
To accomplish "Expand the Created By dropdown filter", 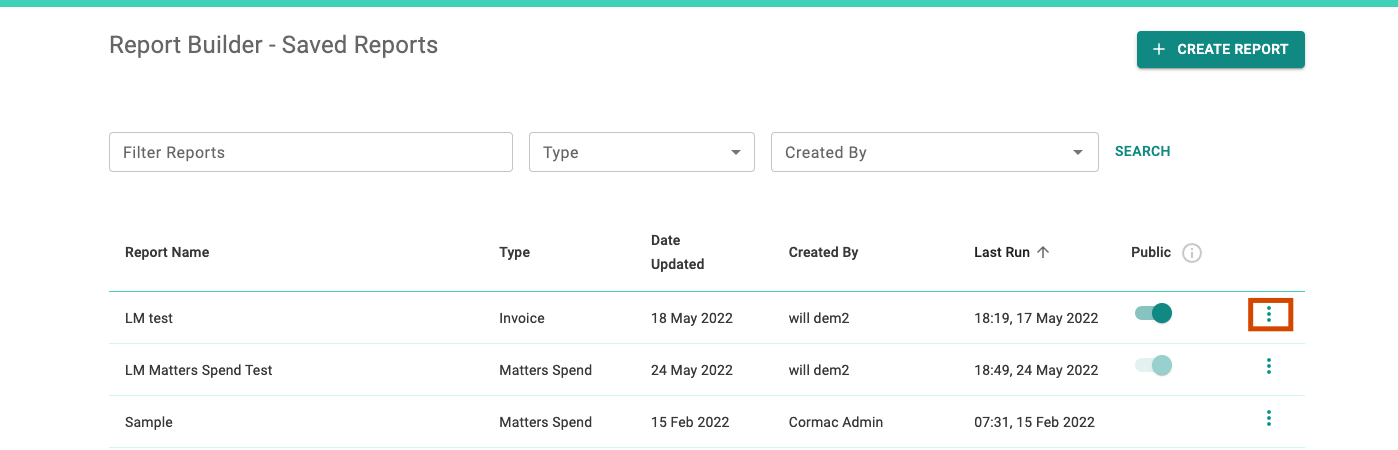I will click(x=934, y=152).
